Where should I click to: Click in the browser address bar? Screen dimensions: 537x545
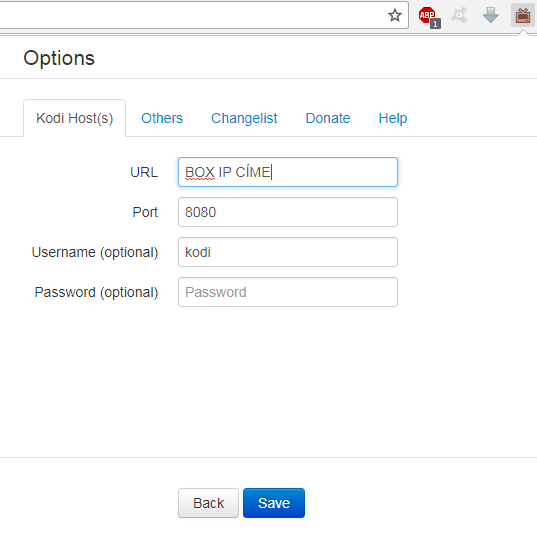191,16
